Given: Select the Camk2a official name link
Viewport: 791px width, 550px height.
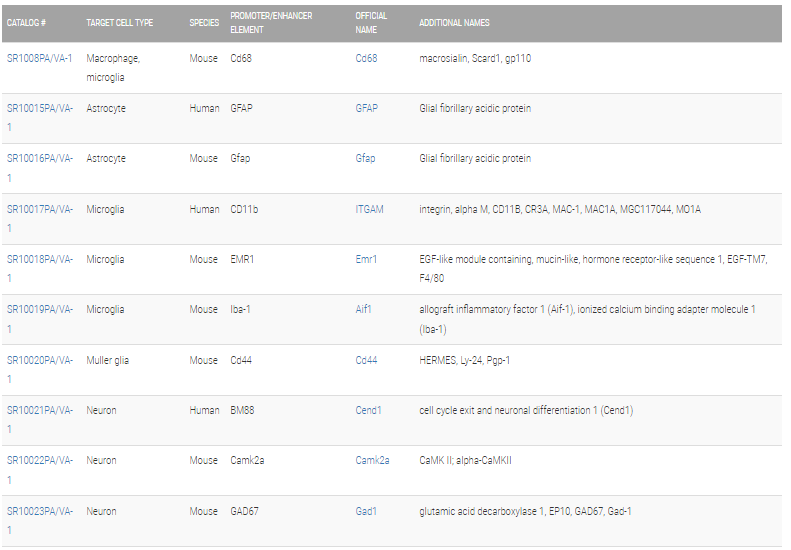Looking at the screenshot, I should 372,460.
